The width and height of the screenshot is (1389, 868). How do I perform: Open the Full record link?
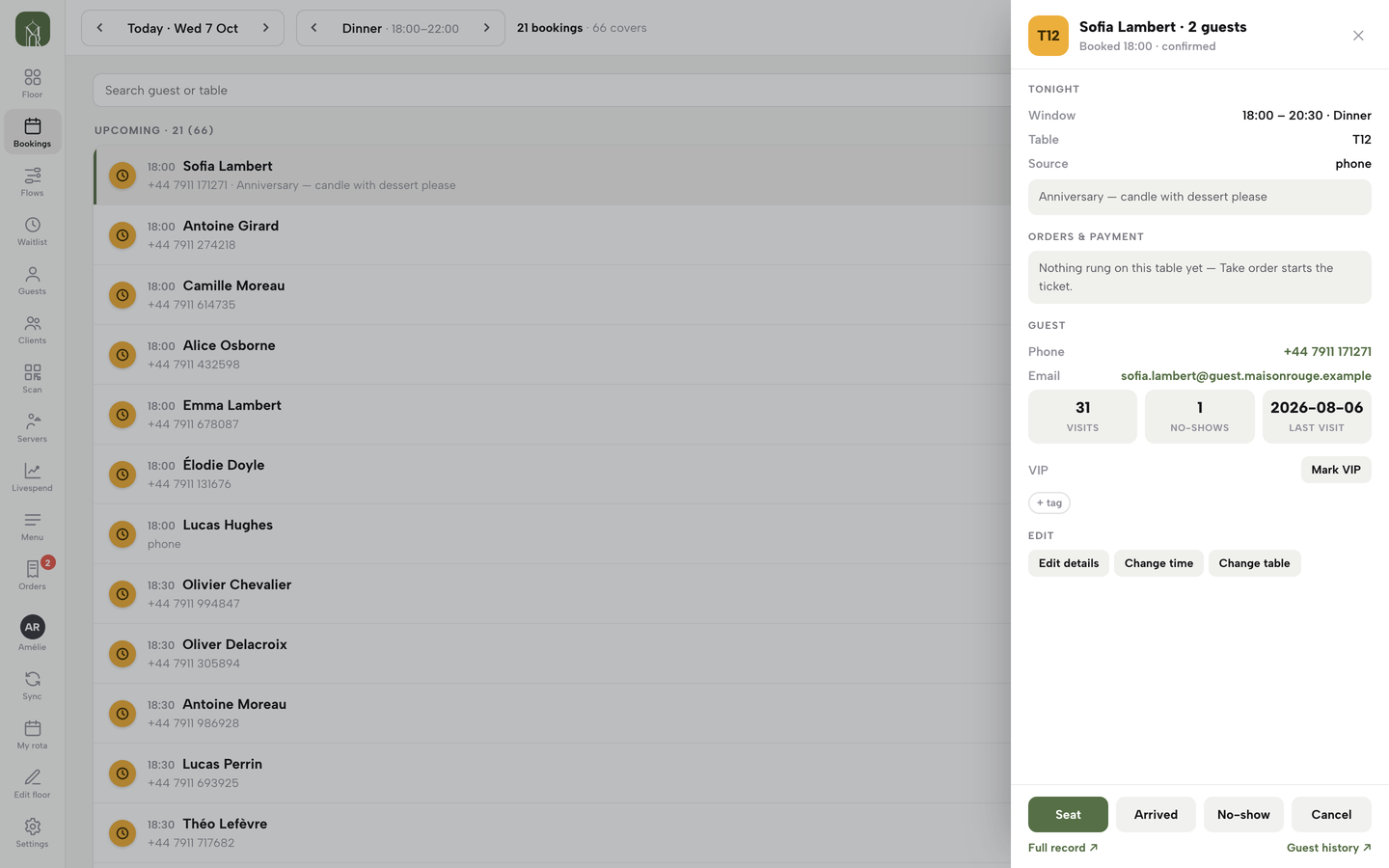tap(1063, 848)
